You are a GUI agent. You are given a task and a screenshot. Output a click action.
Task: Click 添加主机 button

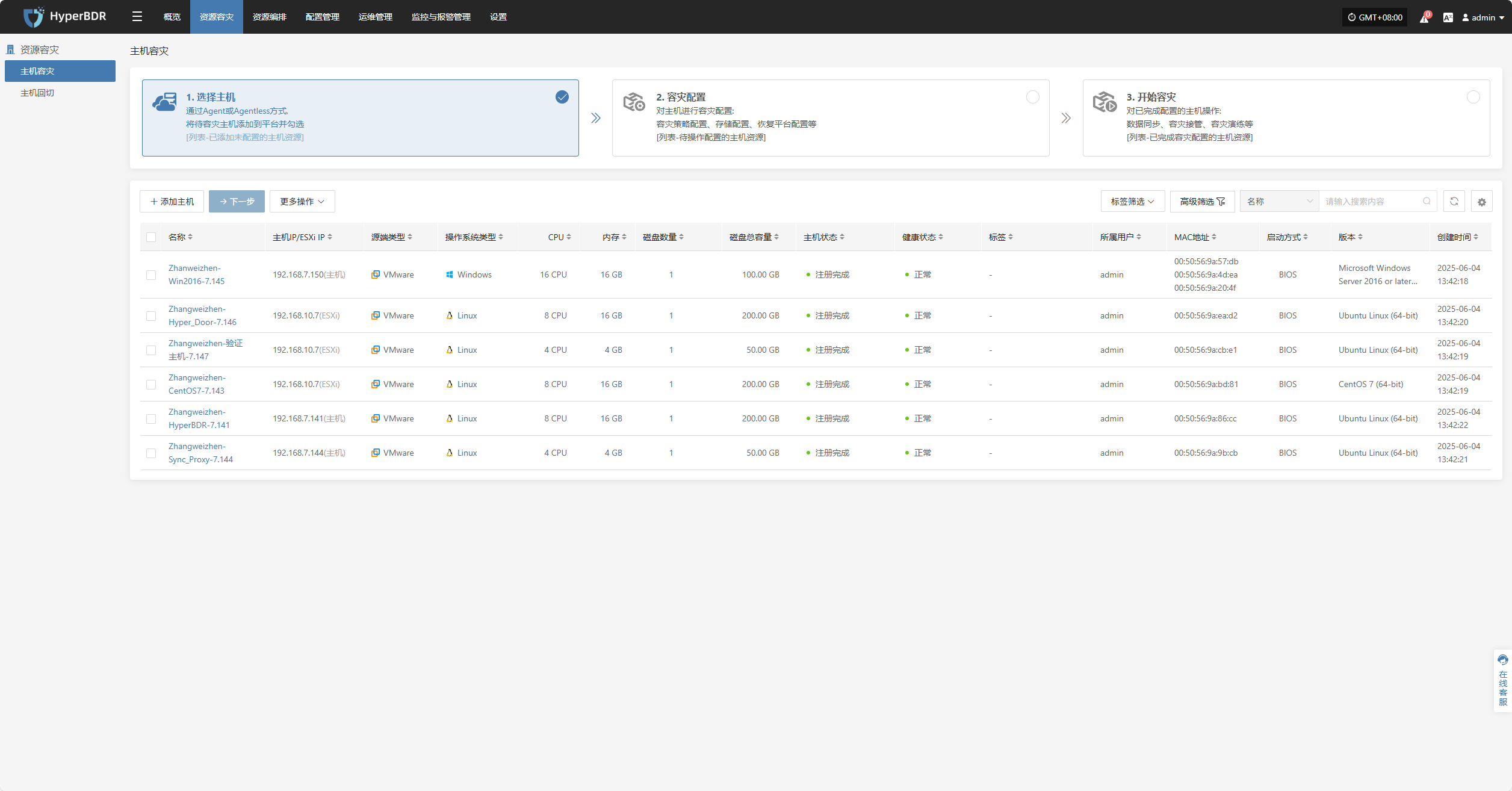172,202
